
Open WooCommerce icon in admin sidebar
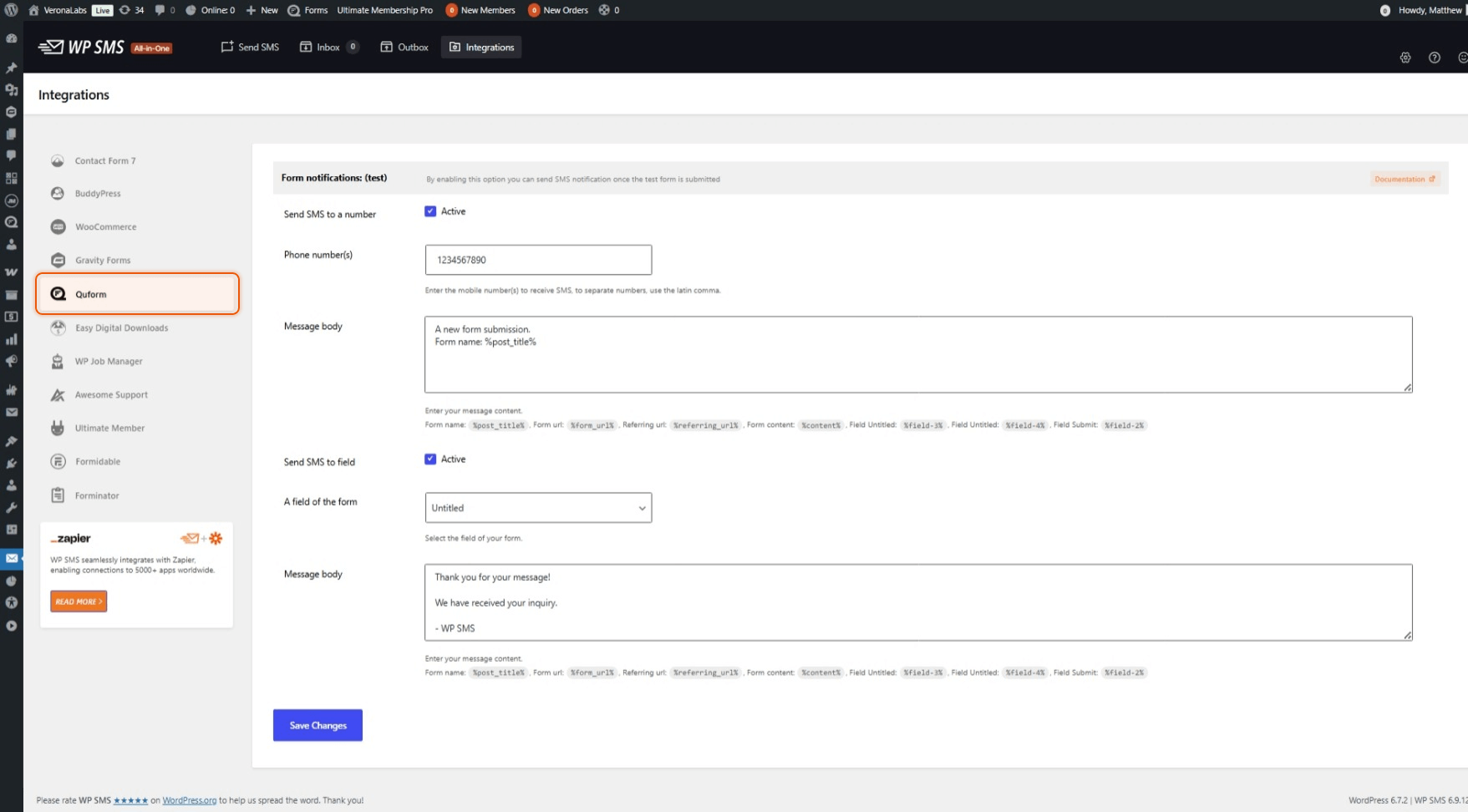(12, 272)
